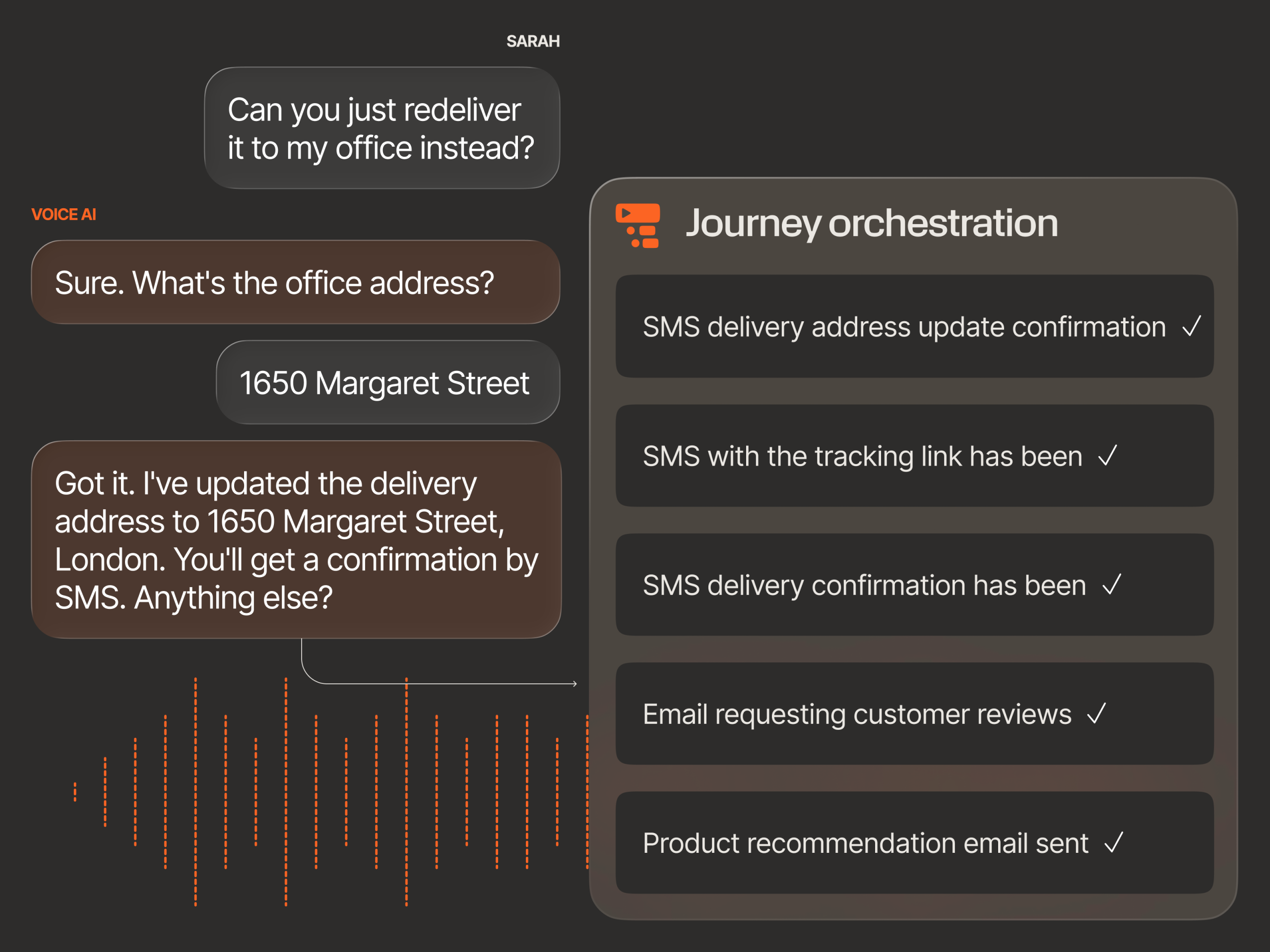
Task: Click the checkmark next to SMS with the tracking link
Action: point(1107,456)
